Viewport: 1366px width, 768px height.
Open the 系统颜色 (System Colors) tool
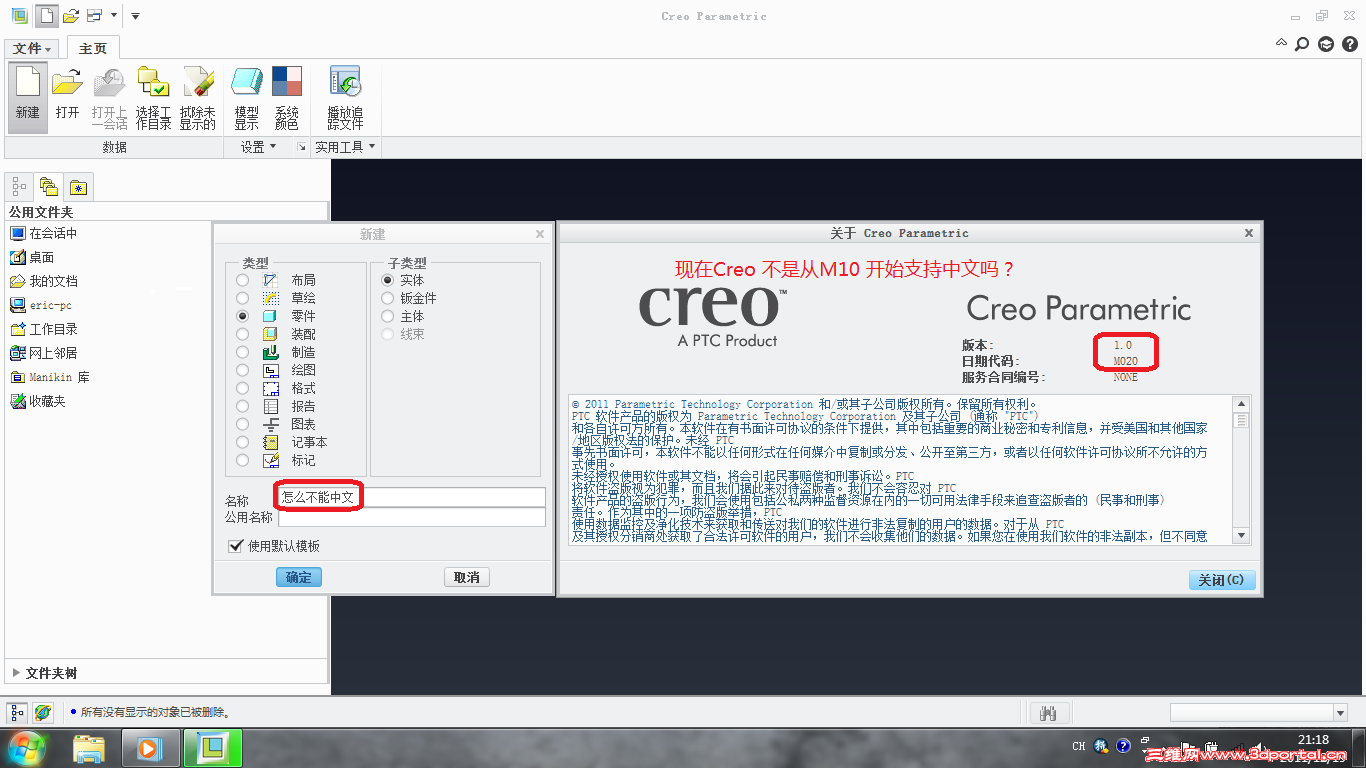(287, 97)
